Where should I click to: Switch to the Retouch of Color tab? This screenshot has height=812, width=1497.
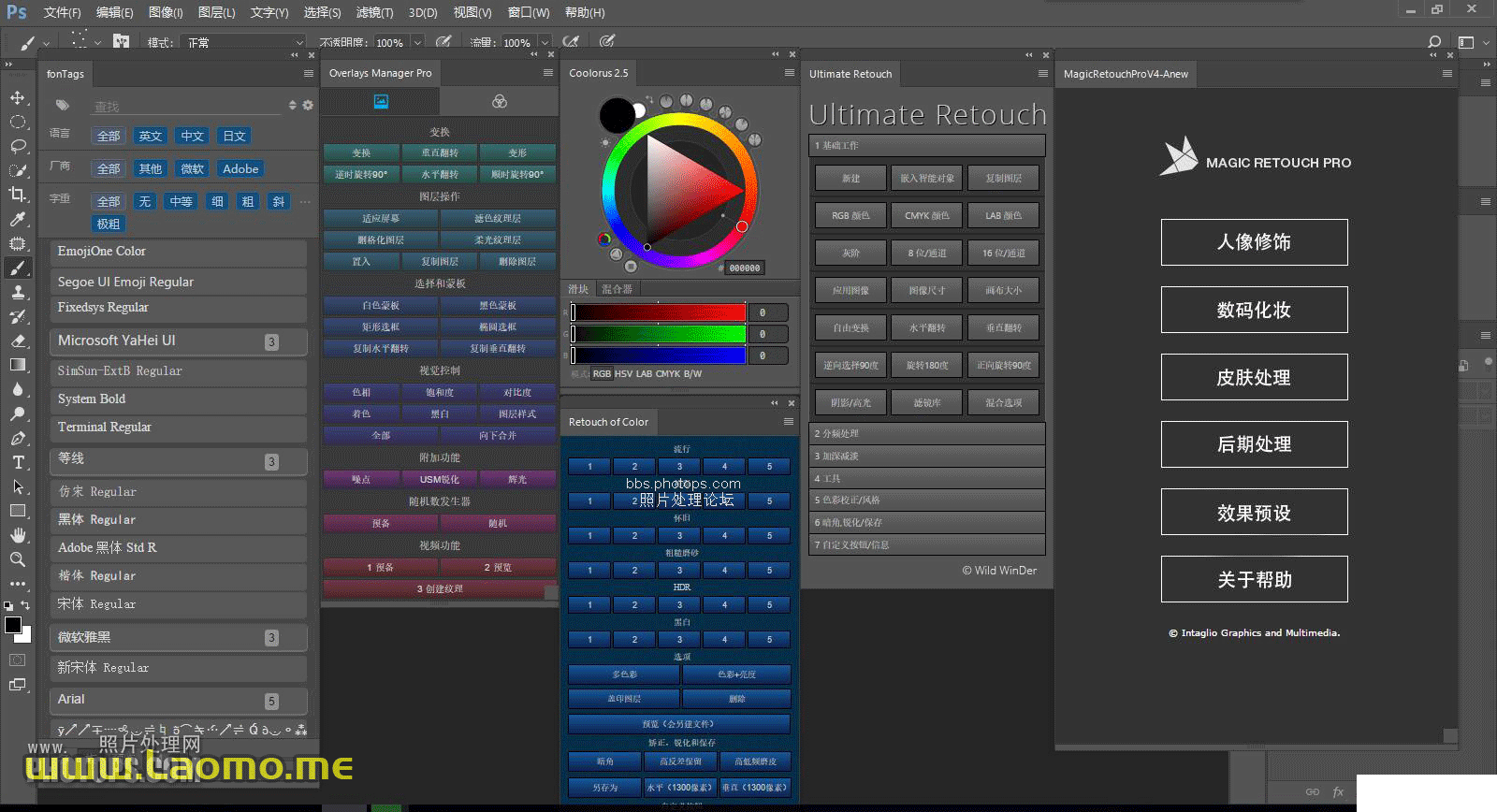coord(608,422)
